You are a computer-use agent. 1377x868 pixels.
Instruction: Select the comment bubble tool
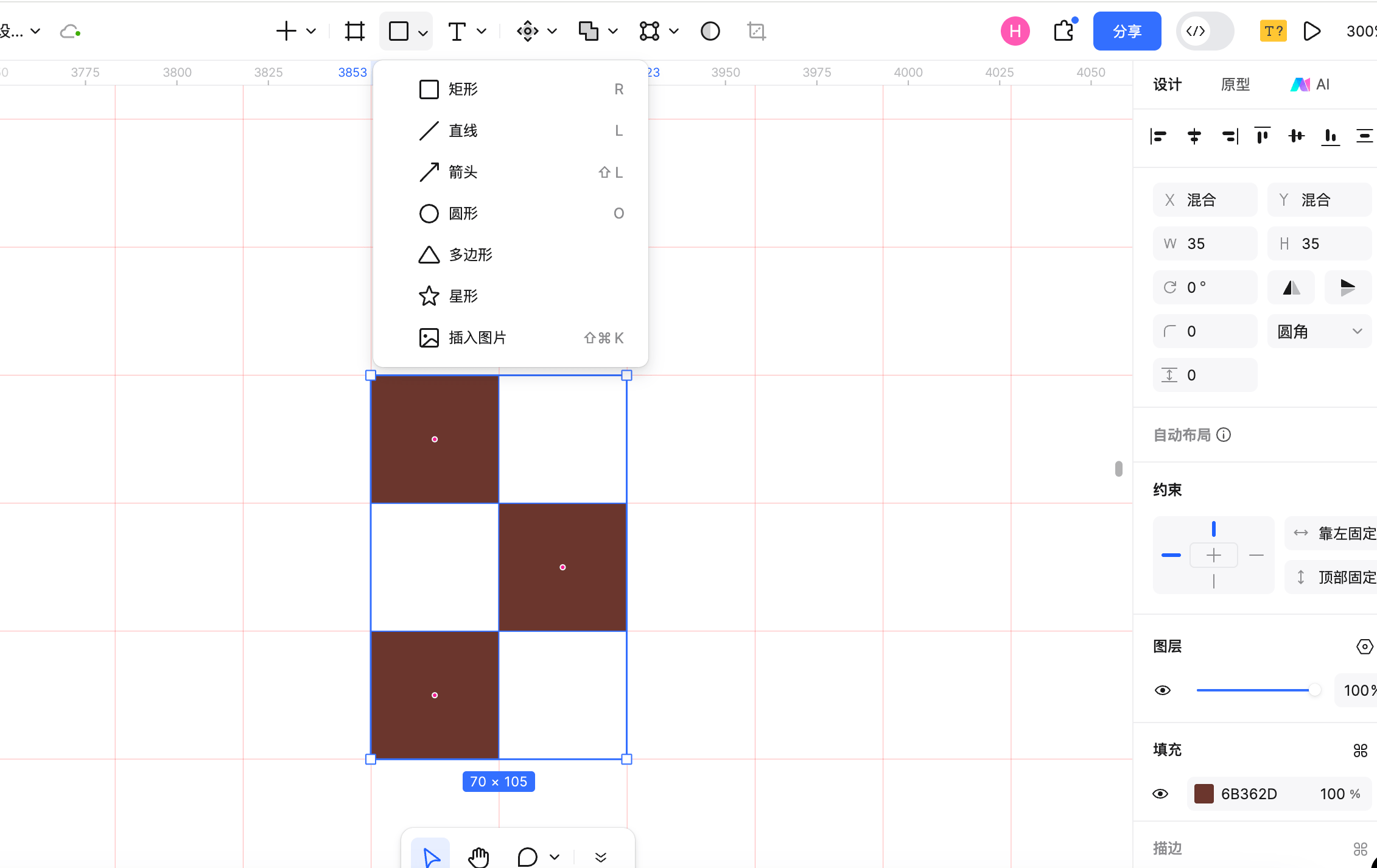pos(527,856)
